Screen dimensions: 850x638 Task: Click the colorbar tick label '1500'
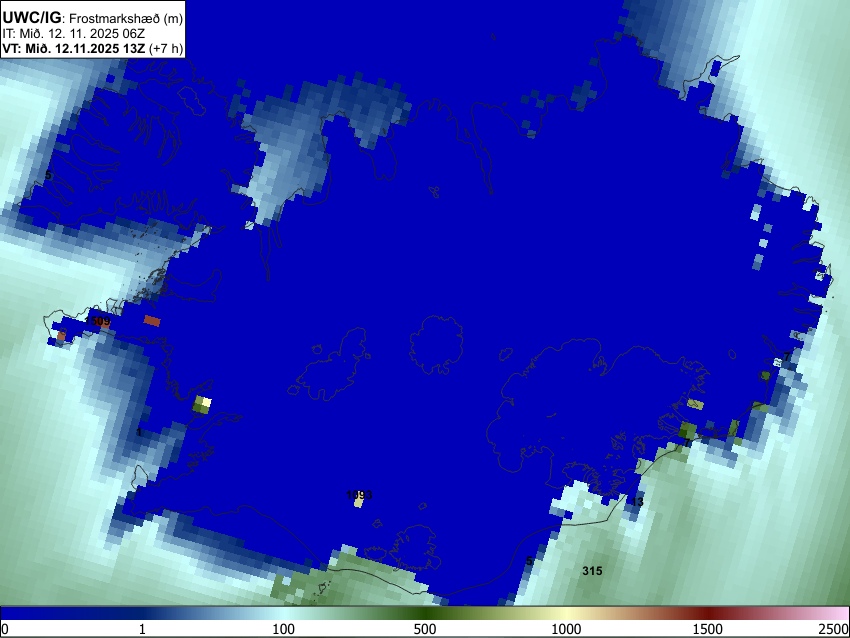click(708, 629)
